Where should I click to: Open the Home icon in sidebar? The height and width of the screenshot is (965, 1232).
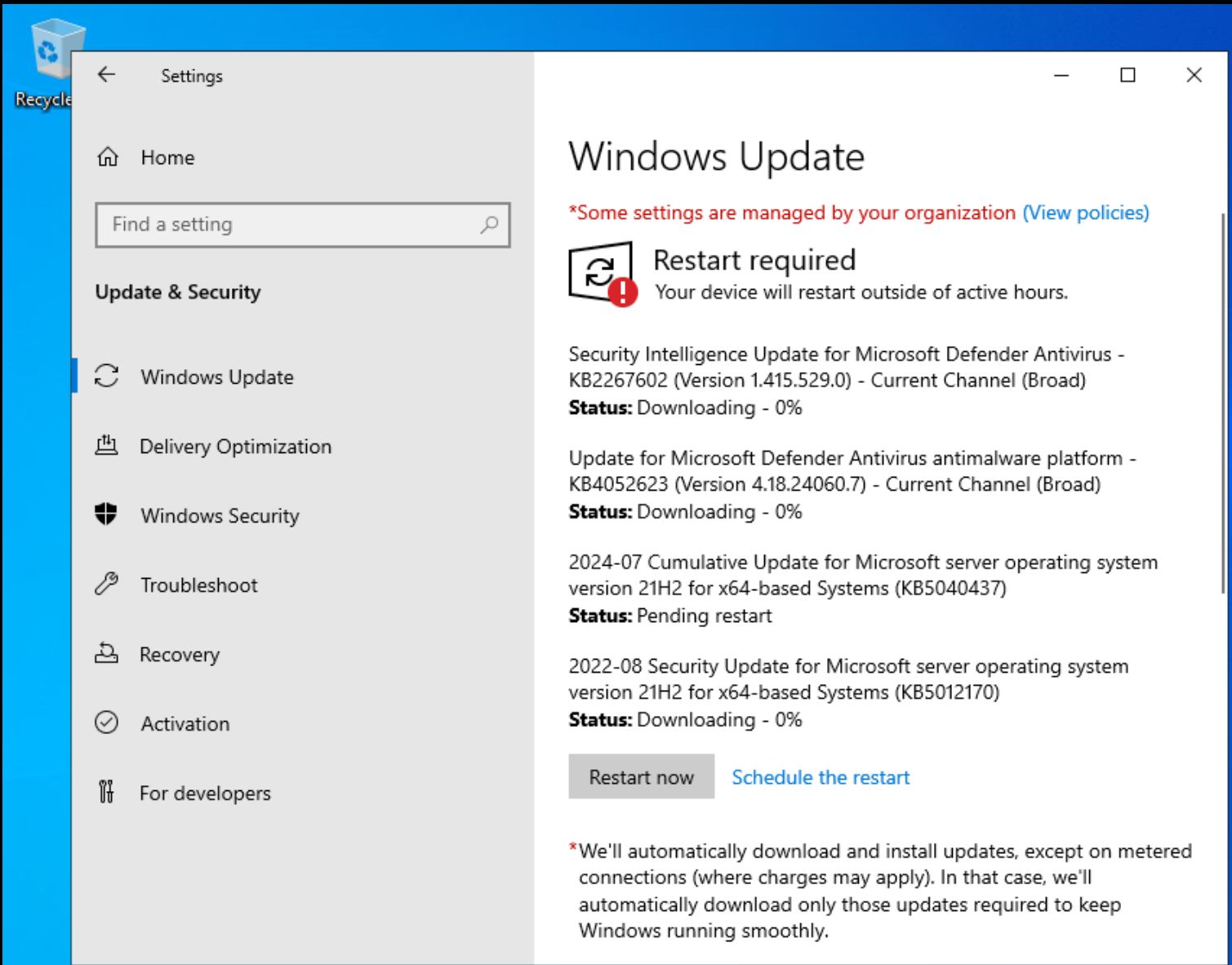point(108,157)
